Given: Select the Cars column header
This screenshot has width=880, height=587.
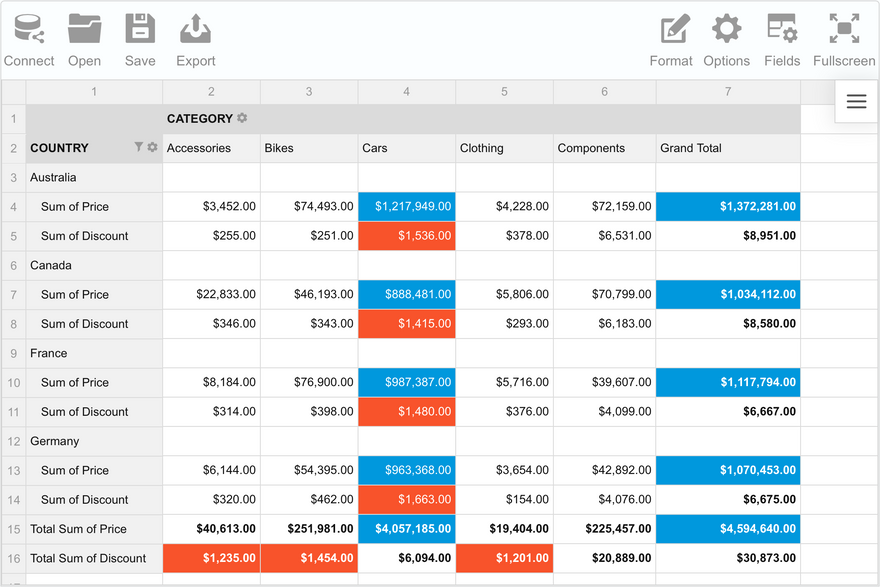Looking at the screenshot, I should tap(406, 148).
